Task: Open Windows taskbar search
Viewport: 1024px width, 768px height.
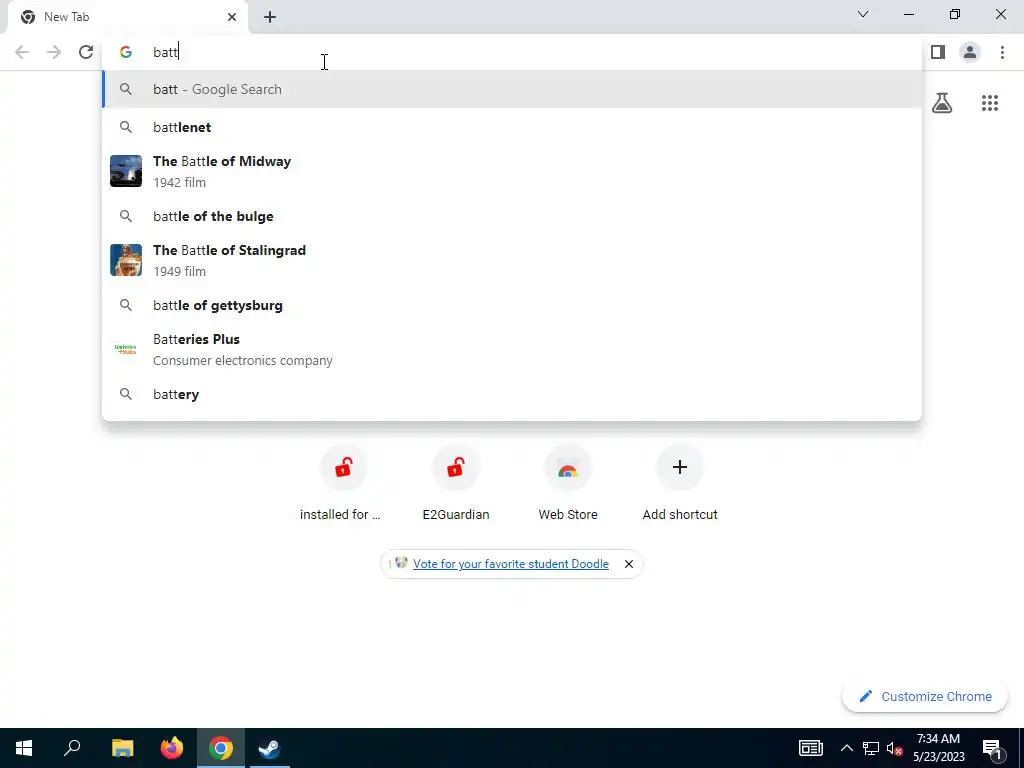Action: pos(72,748)
